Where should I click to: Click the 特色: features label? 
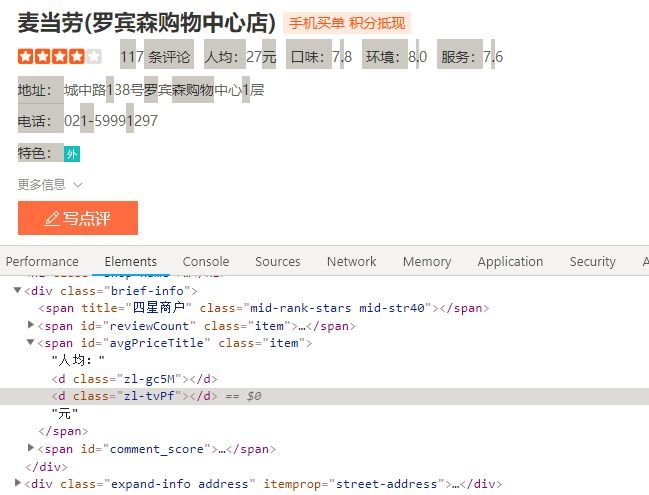pyautogui.click(x=35, y=154)
